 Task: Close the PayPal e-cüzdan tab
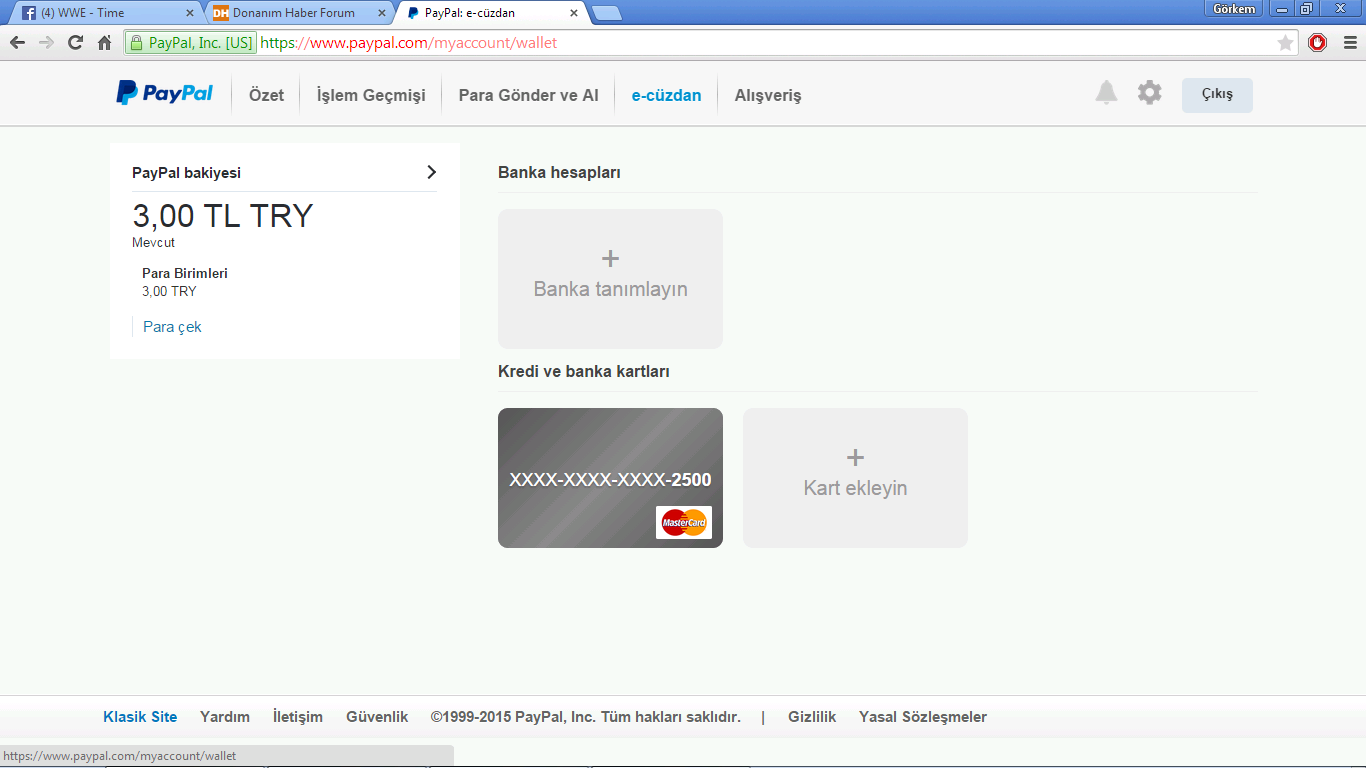pyautogui.click(x=574, y=13)
